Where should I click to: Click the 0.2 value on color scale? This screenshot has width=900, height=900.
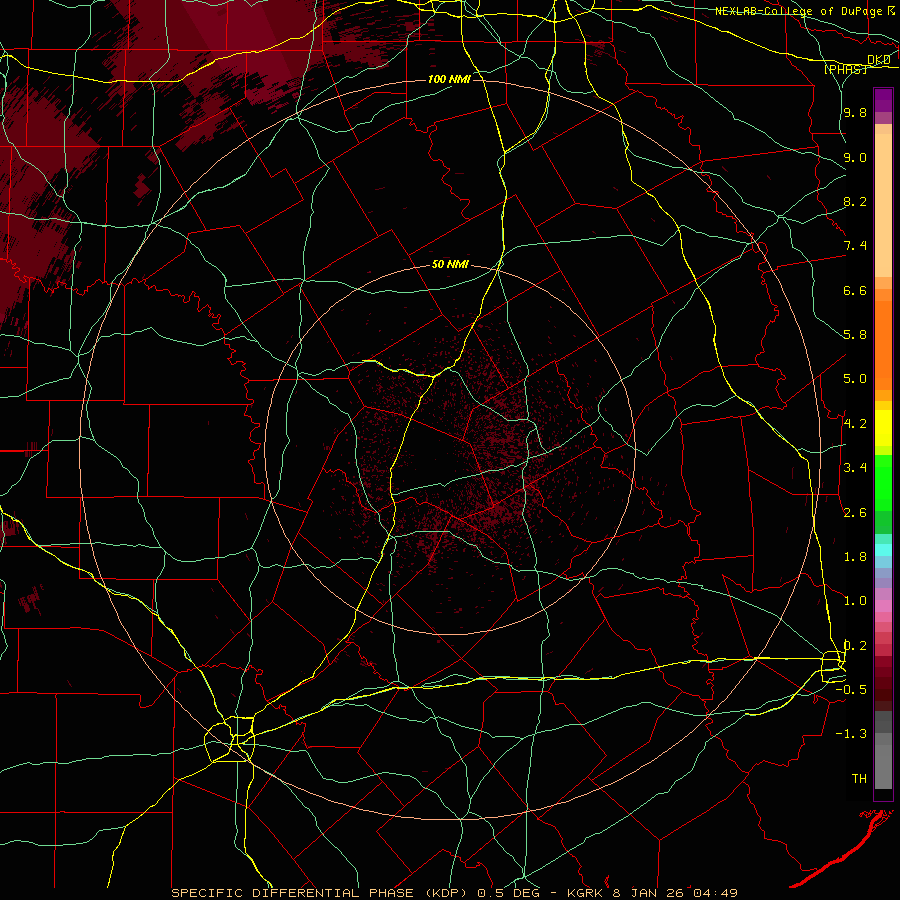point(855,646)
